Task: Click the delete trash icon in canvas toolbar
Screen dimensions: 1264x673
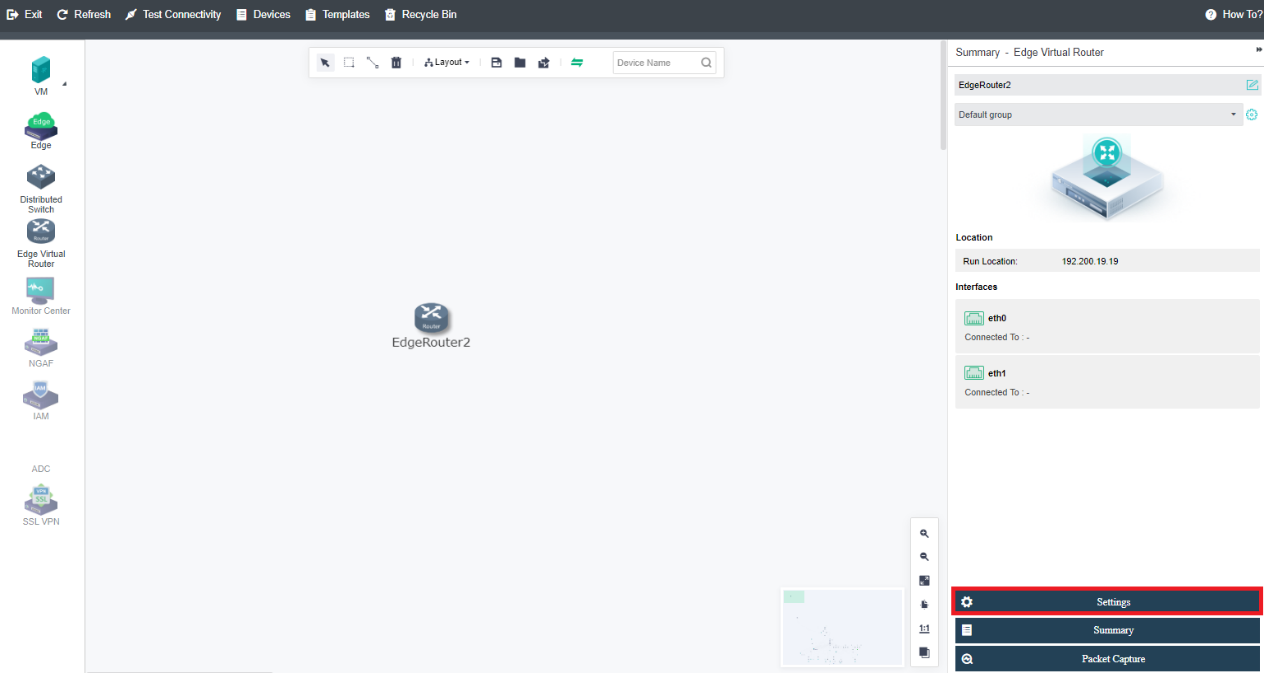Action: tap(396, 62)
